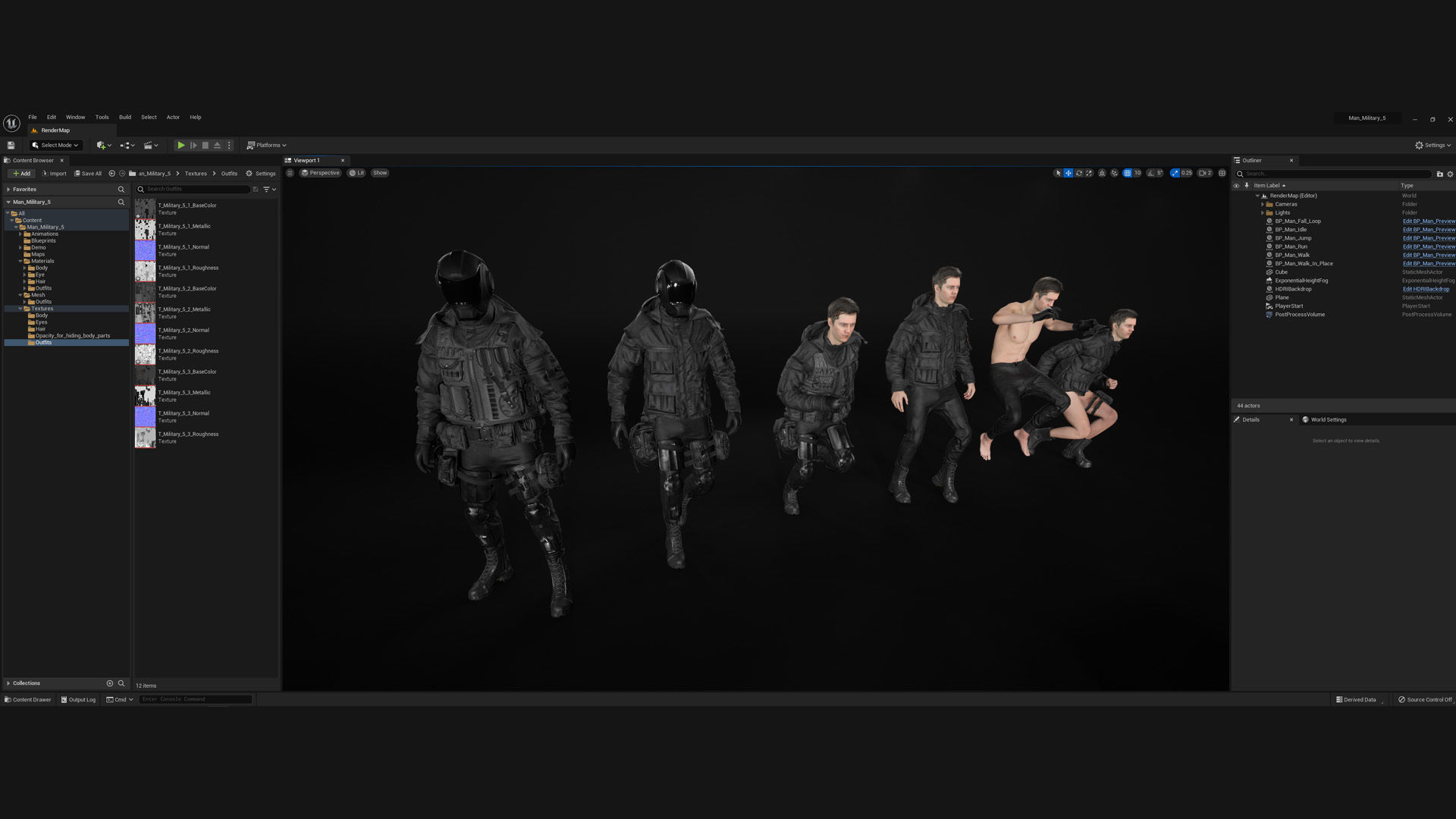Open the Platforms dropdown

[x=266, y=145]
